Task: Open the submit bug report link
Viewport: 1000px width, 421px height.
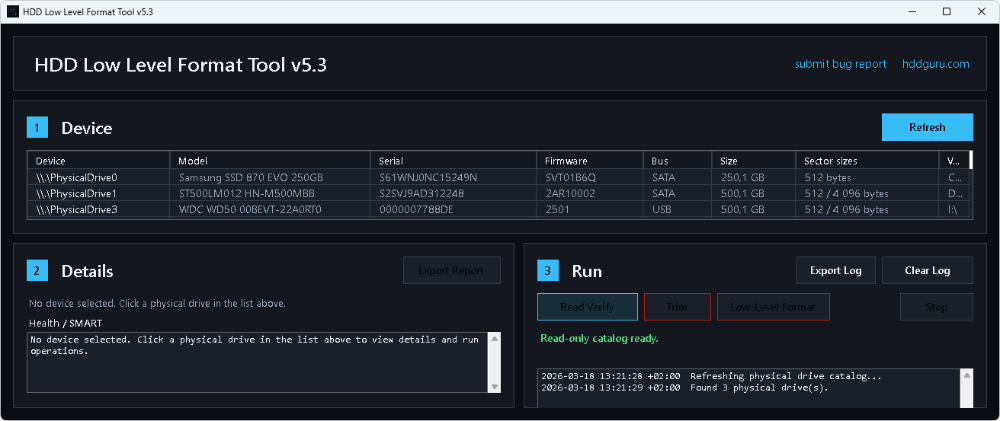Action: tap(840, 64)
